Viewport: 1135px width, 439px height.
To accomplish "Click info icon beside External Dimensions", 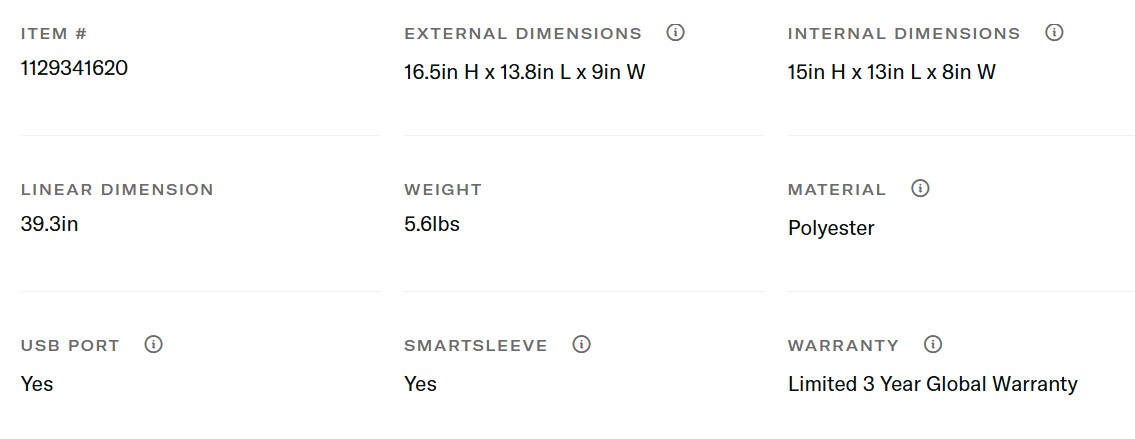I will pos(675,33).
